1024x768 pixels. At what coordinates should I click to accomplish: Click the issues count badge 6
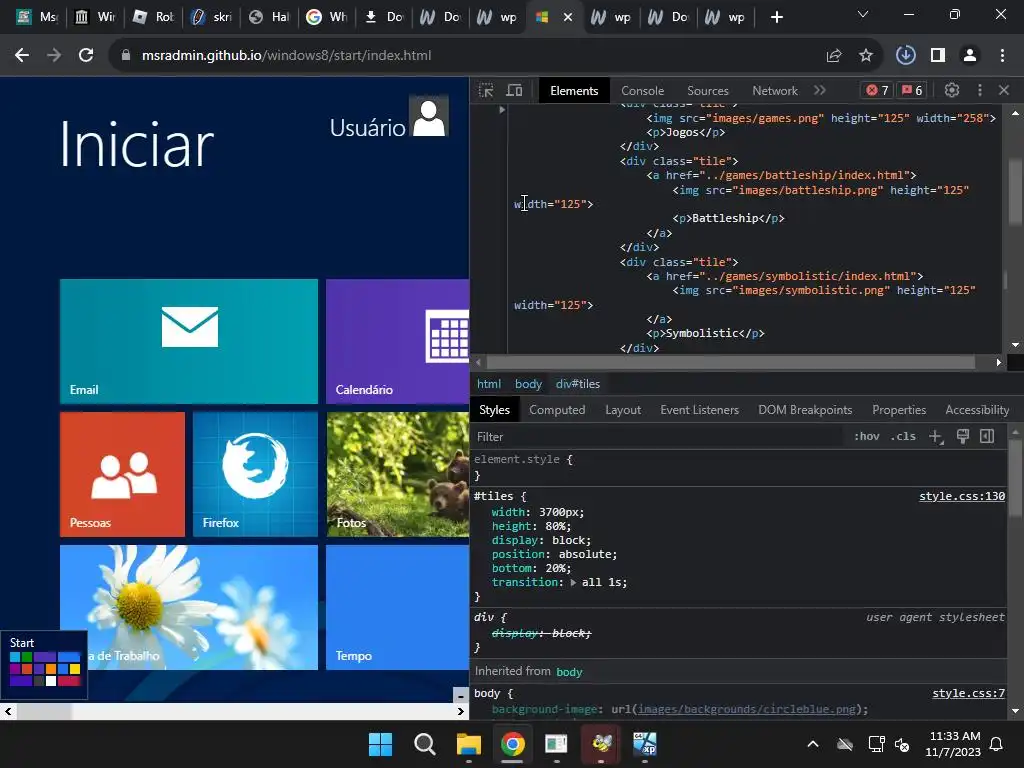click(x=912, y=90)
